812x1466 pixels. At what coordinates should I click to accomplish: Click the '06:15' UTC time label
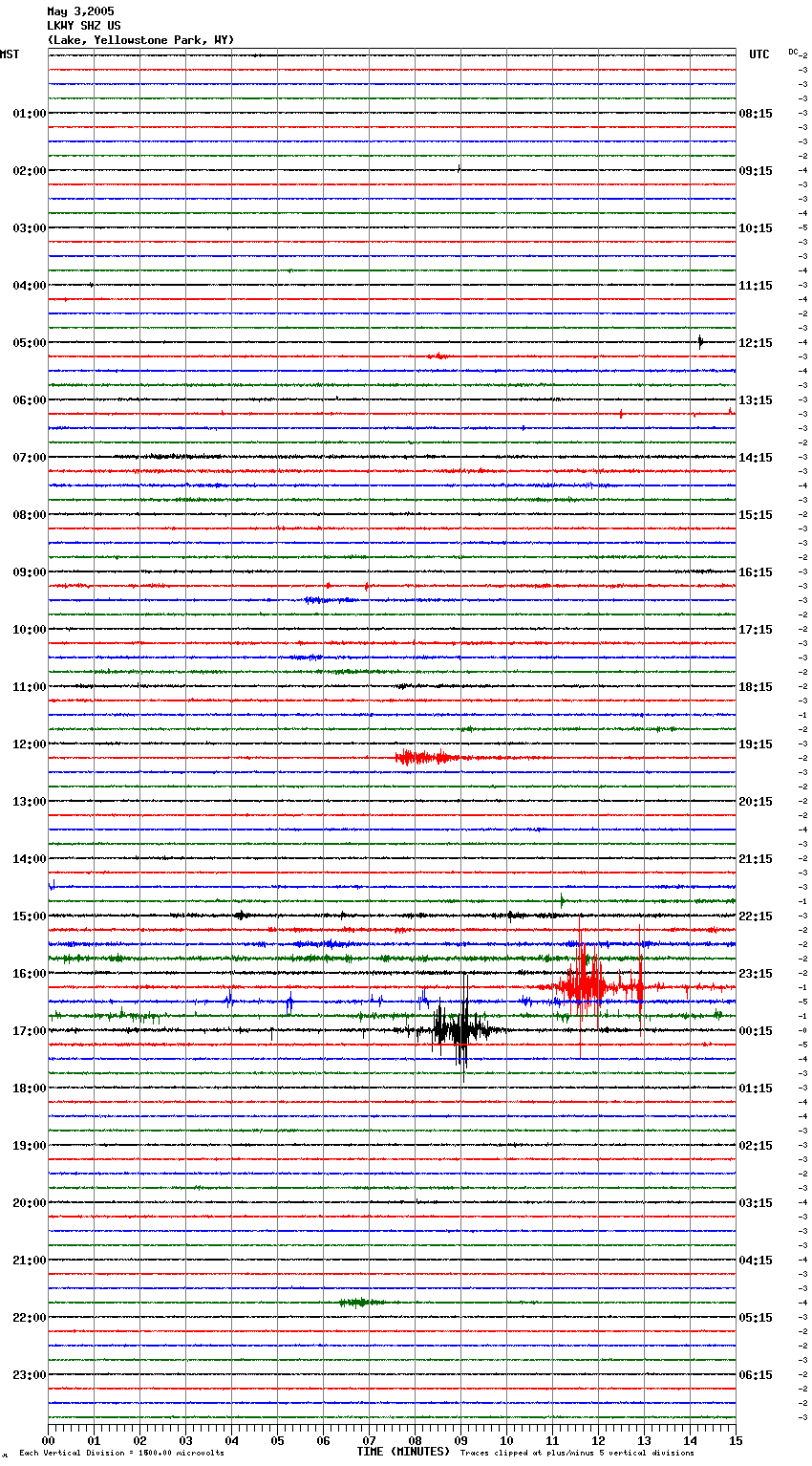click(x=756, y=1375)
